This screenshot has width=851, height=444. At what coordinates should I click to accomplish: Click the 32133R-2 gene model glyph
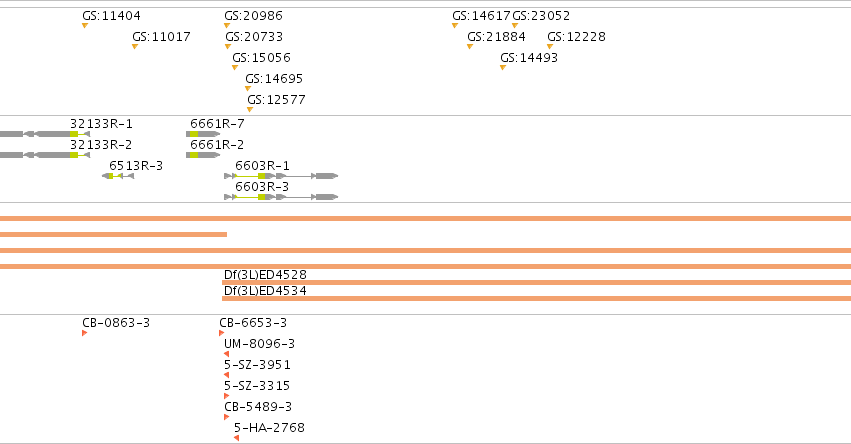pyautogui.click(x=45, y=155)
